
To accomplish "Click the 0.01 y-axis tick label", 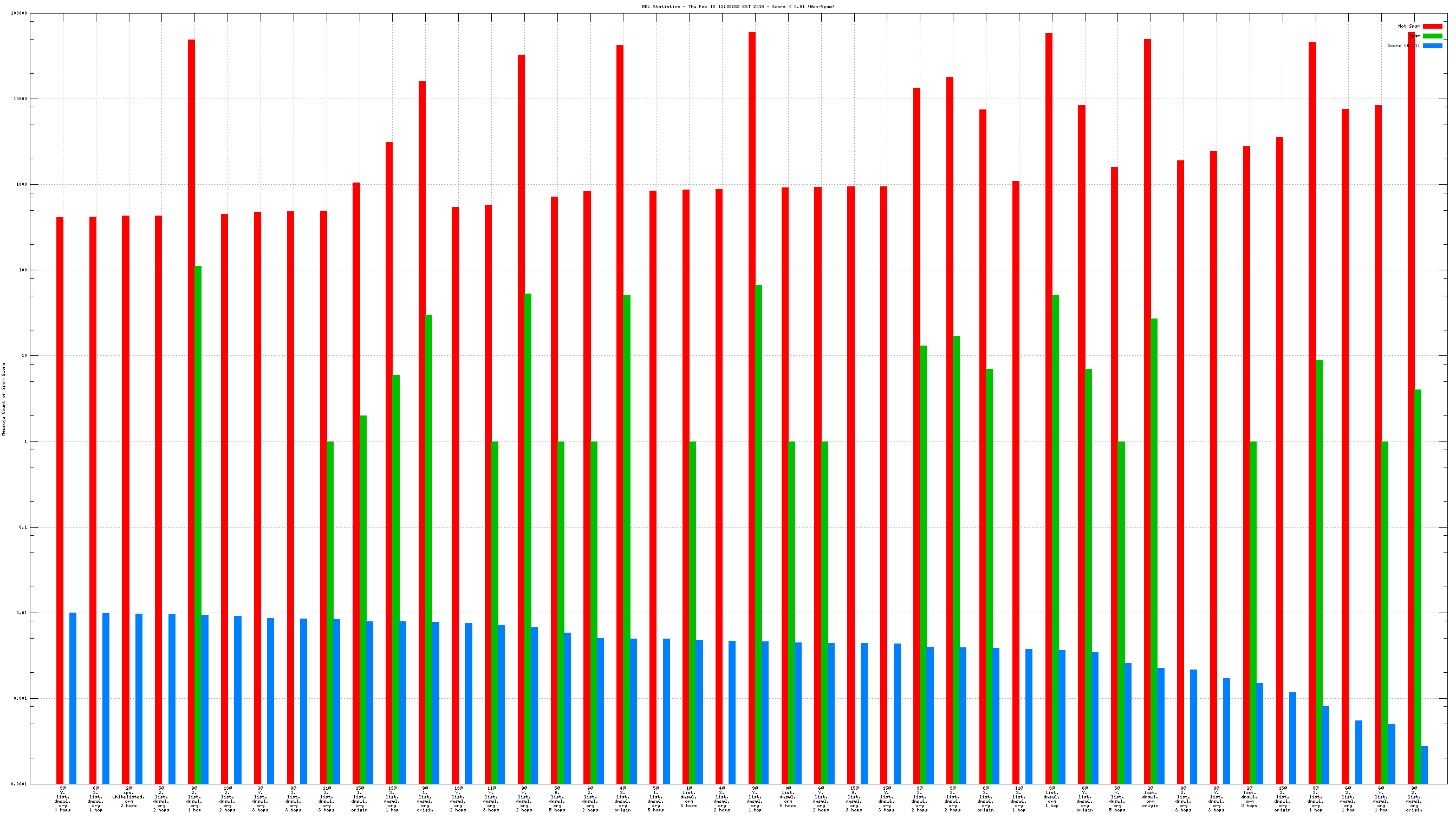I will pyautogui.click(x=22, y=613).
